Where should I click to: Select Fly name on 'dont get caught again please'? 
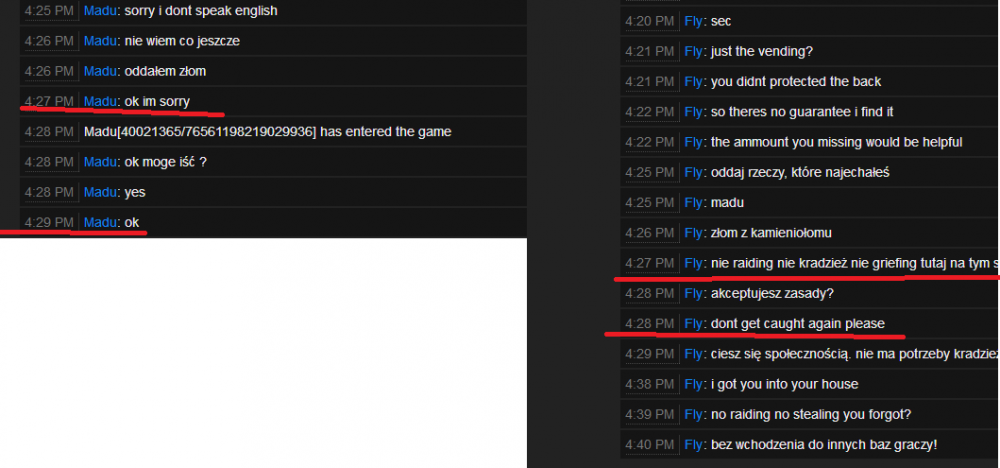coord(693,324)
